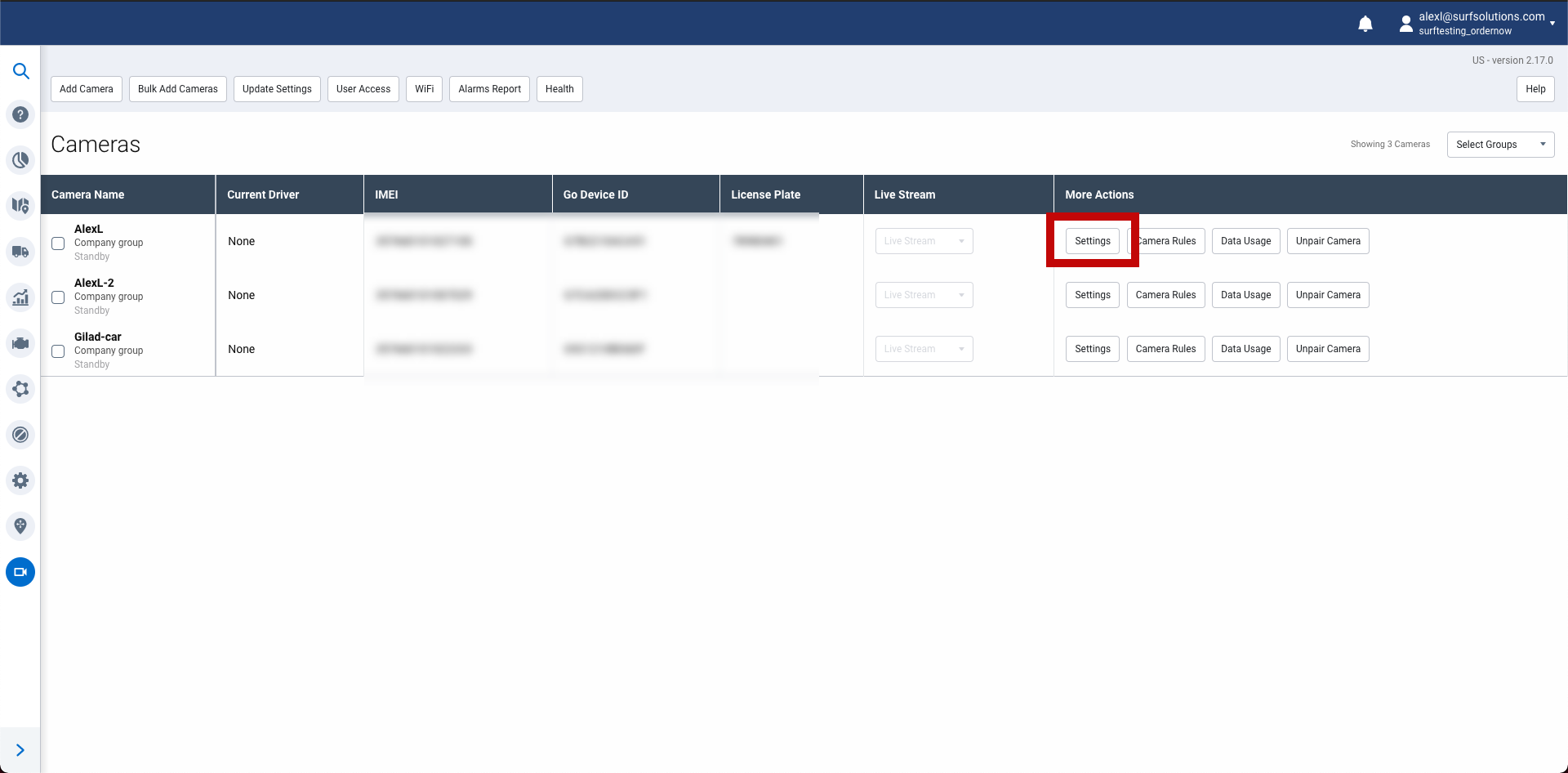
Task: Open the gear settings sidebar icon
Action: 20,480
